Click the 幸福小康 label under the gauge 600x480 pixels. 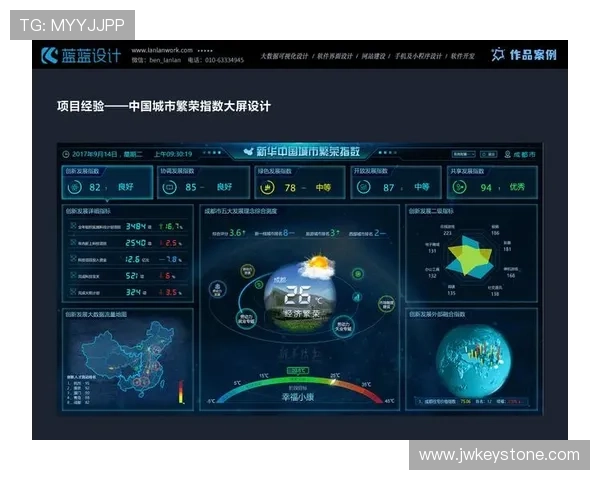pos(298,397)
